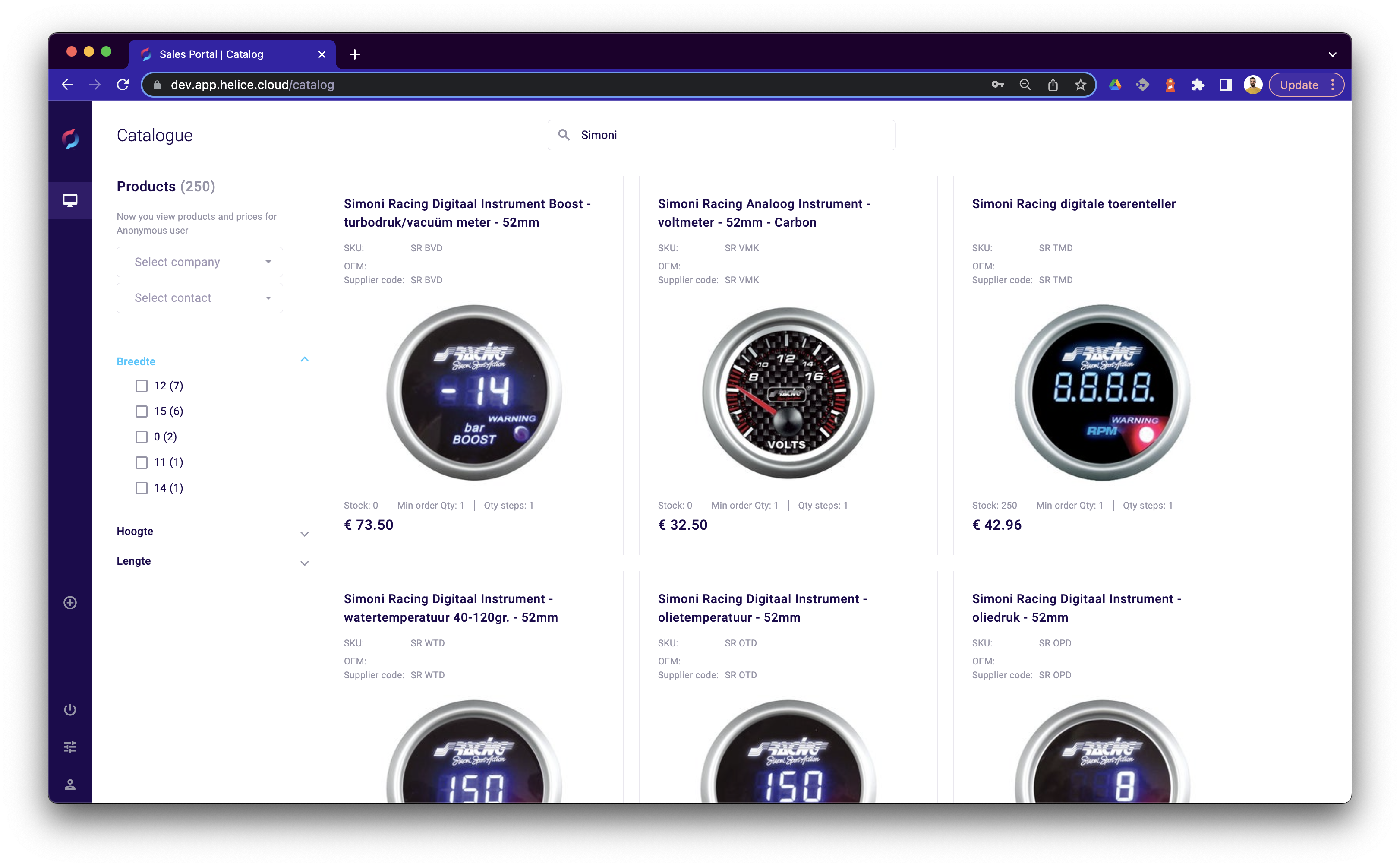Viewport: 1400px width, 867px height.
Task: Open the catalog monitor icon in sidebar
Action: 70,200
